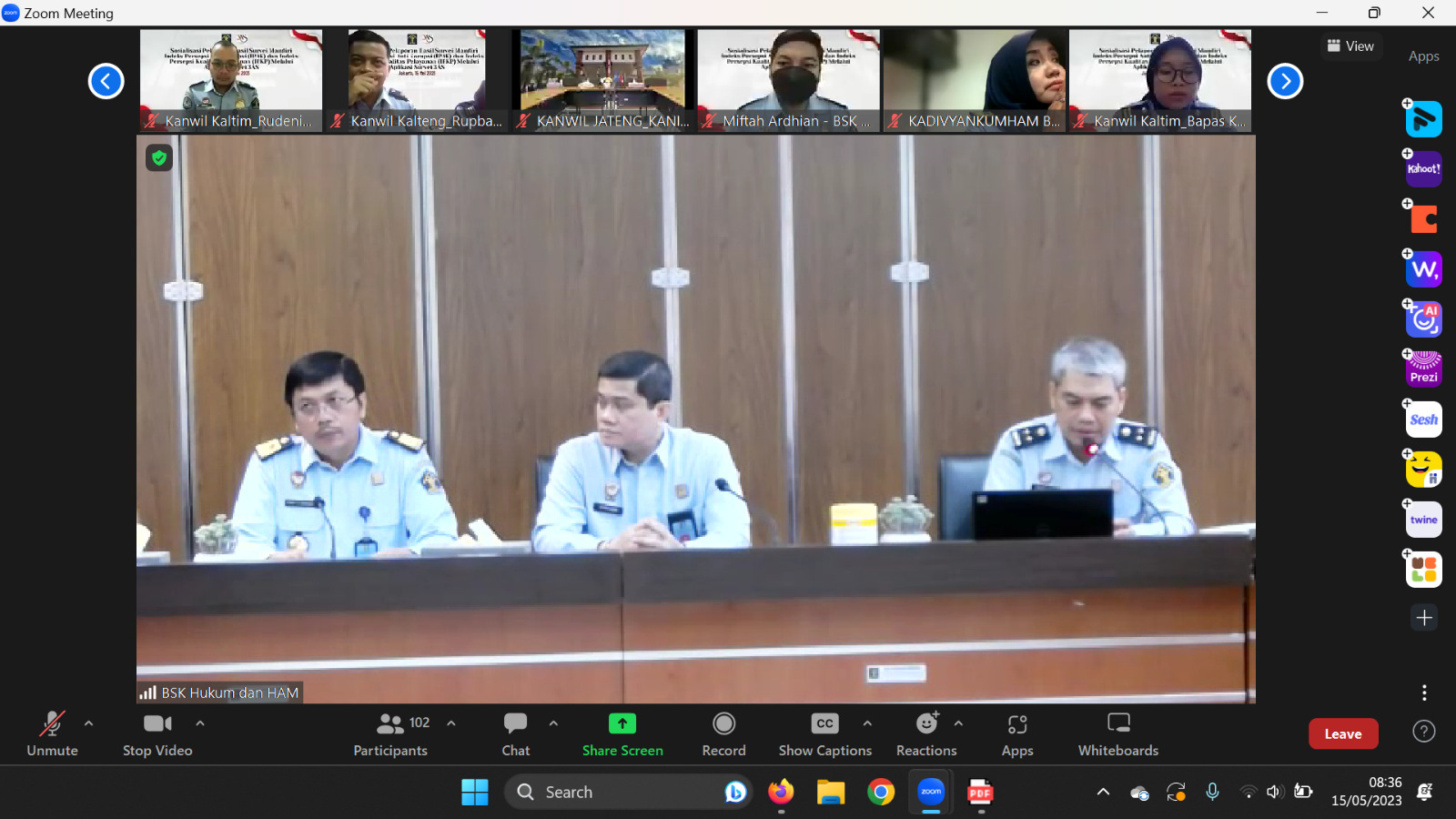Open Whiteboards

1118,733
